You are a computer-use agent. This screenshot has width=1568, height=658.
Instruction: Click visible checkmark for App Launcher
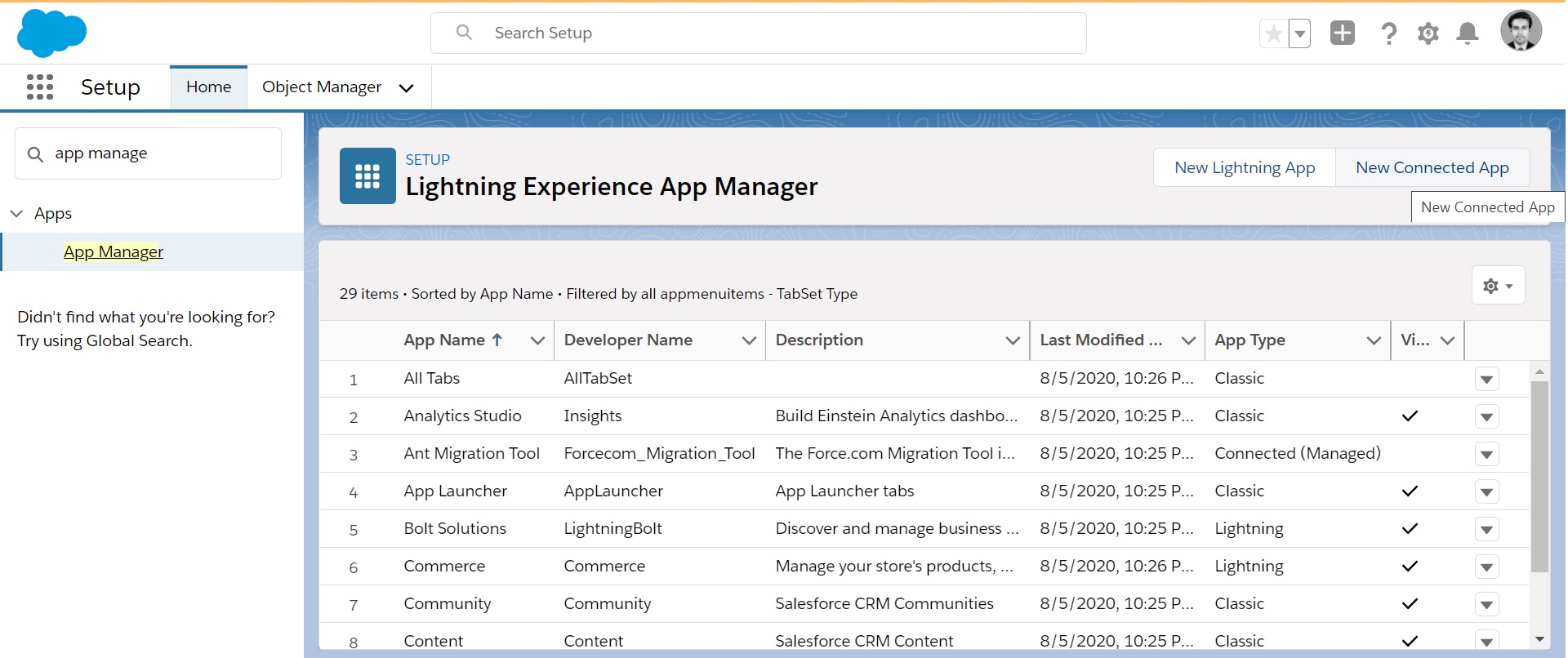point(1410,491)
